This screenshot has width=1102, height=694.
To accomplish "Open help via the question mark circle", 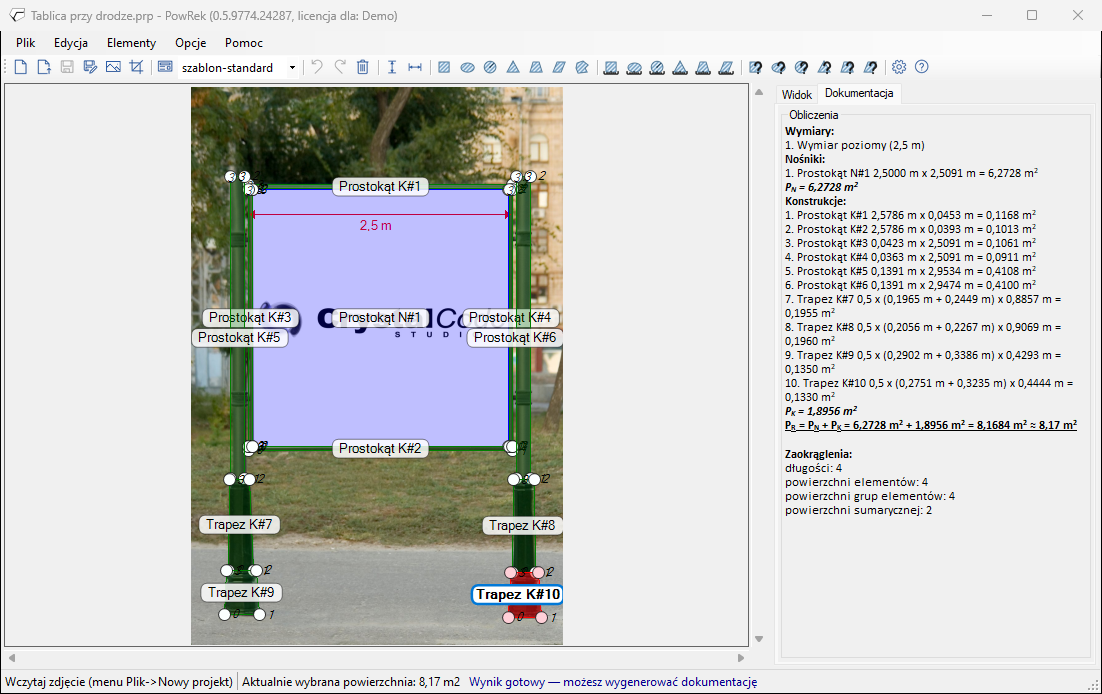I will tap(922, 68).
